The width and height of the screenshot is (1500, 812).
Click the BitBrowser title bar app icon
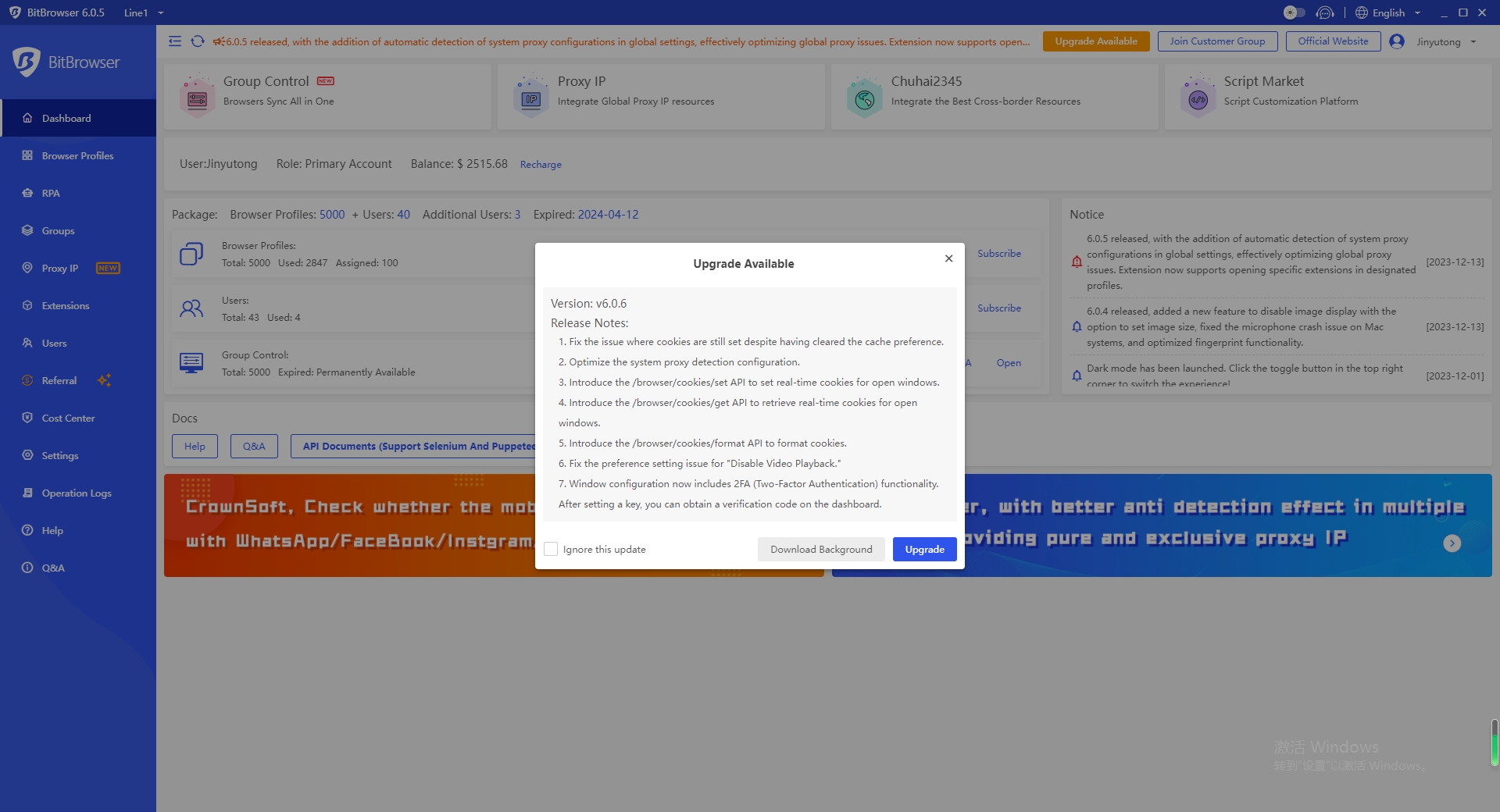click(x=15, y=12)
